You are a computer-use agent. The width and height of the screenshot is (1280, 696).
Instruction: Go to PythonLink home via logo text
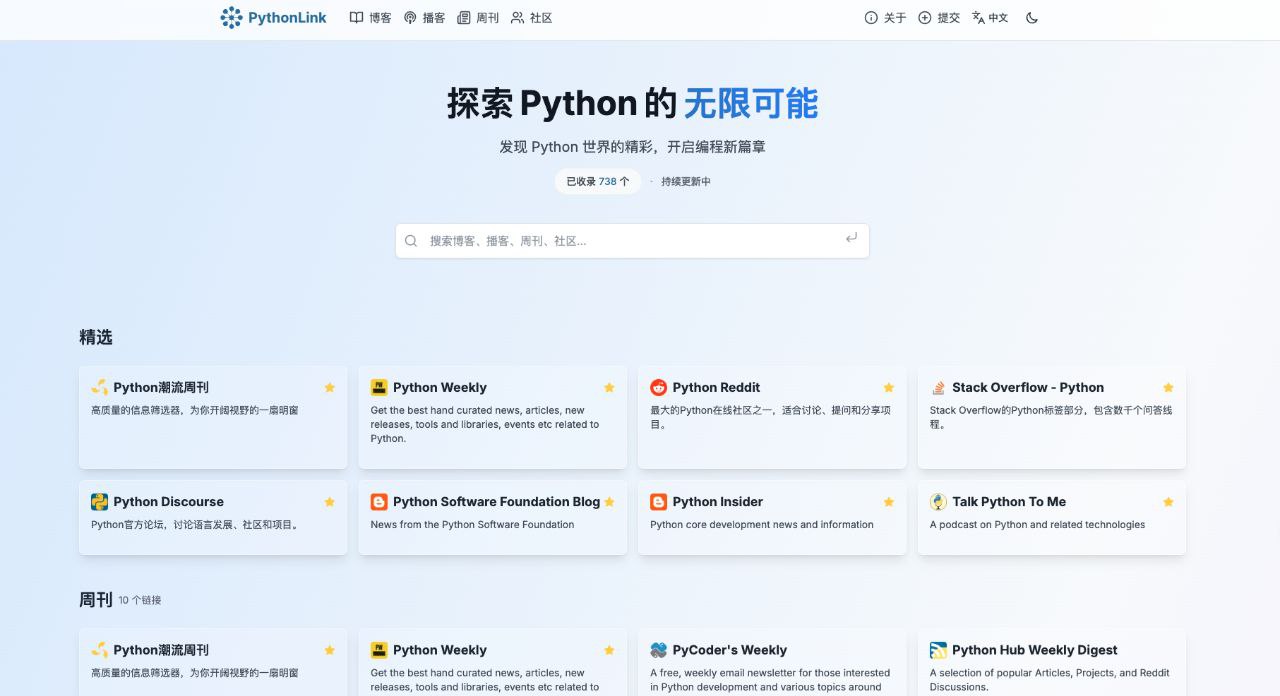pos(287,17)
